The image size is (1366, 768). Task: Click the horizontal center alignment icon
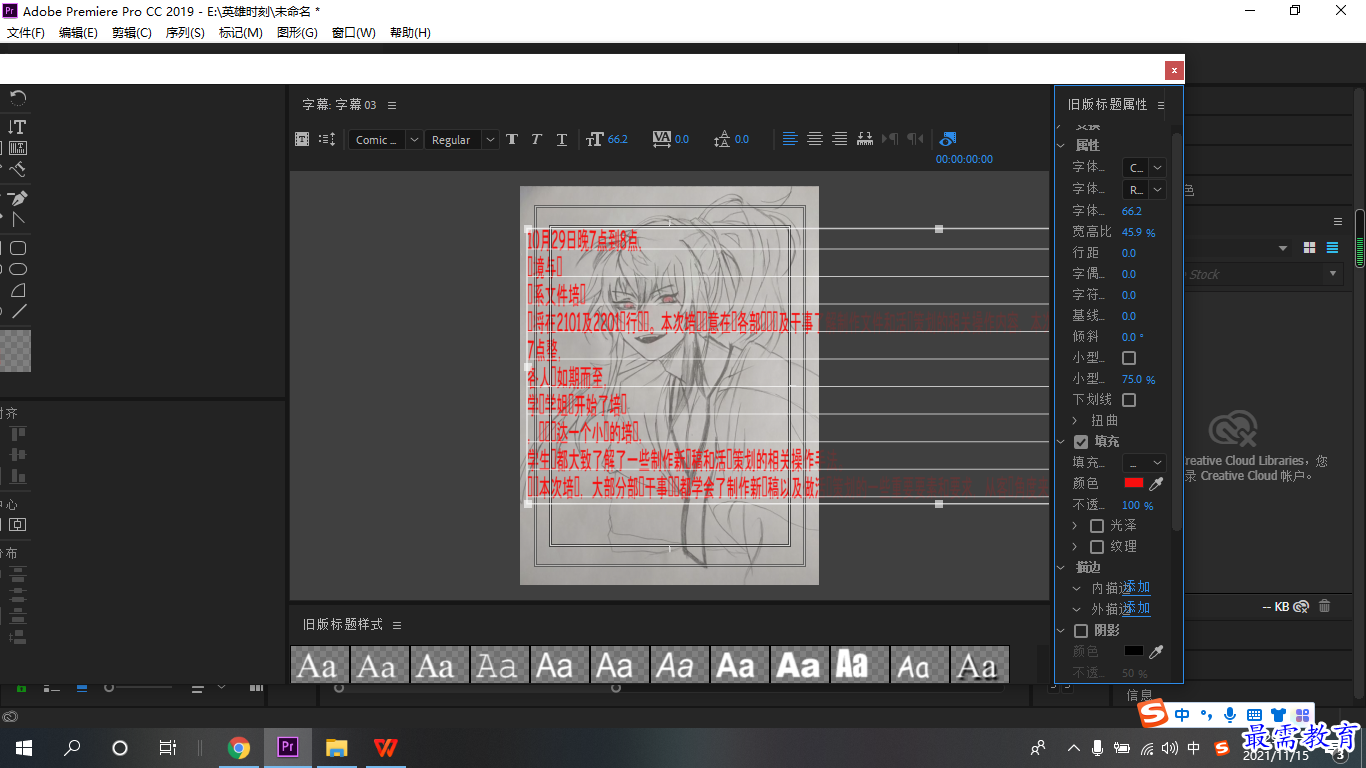point(17,524)
